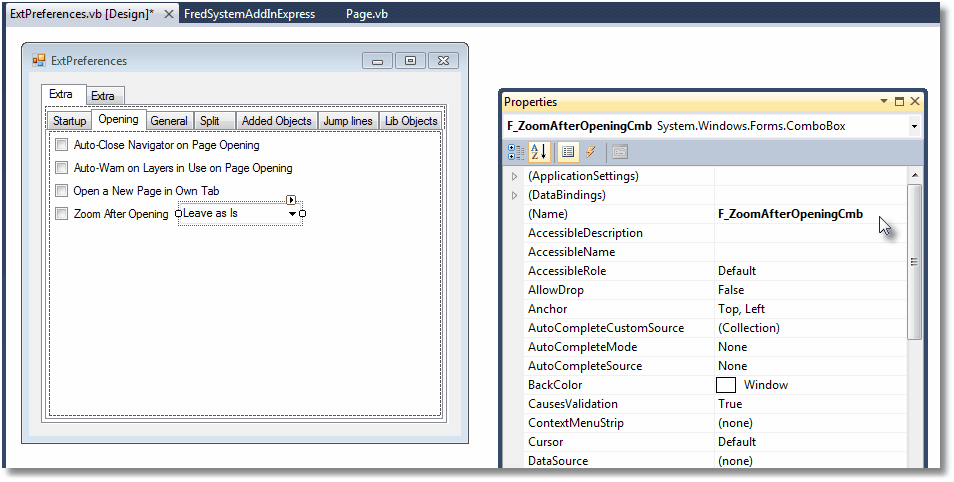This screenshot has height=482, width=954.
Task: Switch to the Startup tab
Action: [69, 120]
